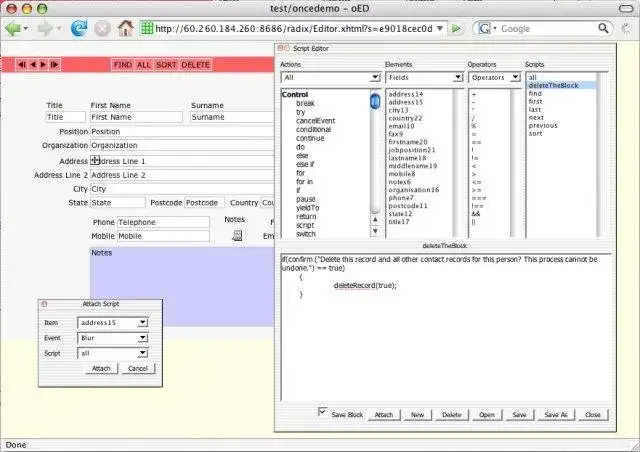
Task: Reload the page with the Refresh icon
Action: point(78,29)
